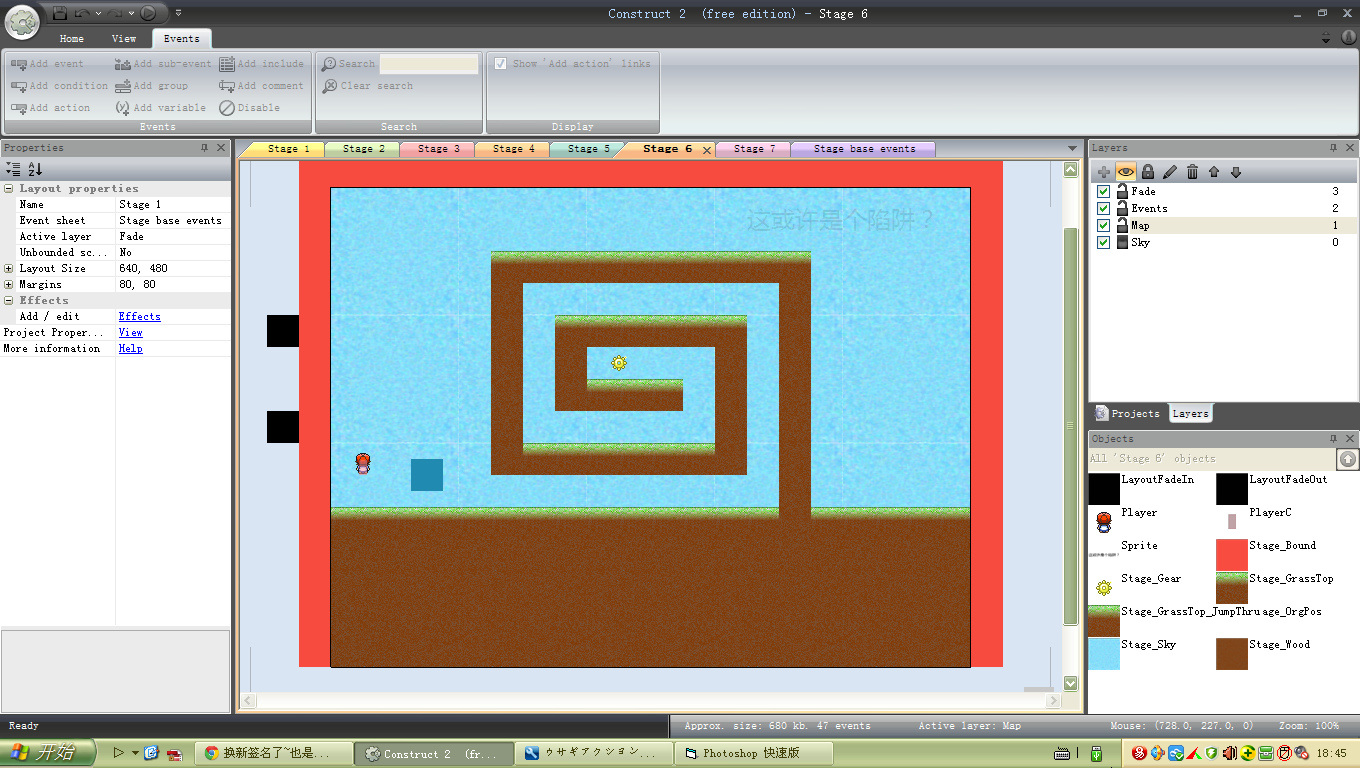Uncheck the Map layer visibility checkbox
The width and height of the screenshot is (1360, 768).
point(1103,225)
